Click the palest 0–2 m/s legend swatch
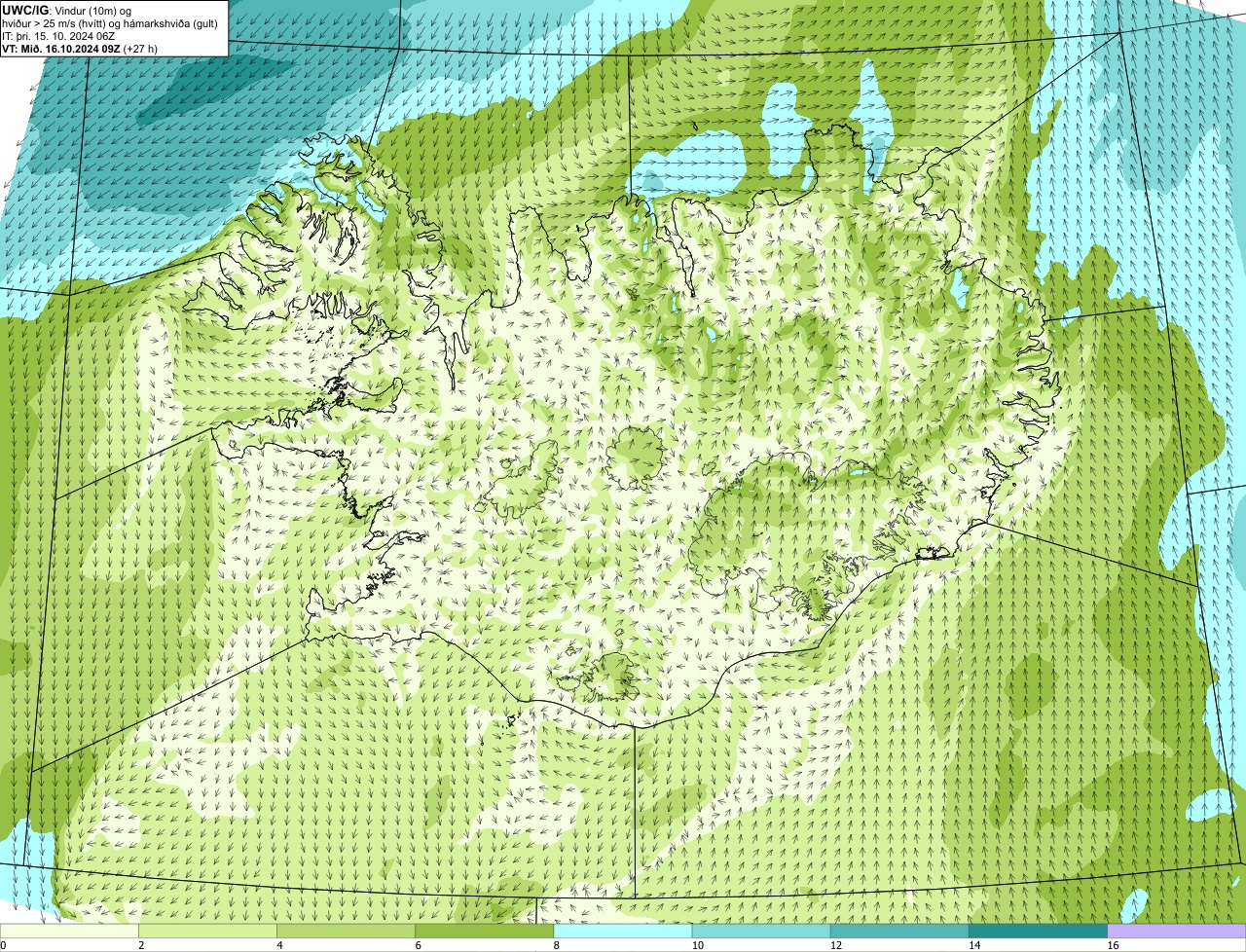Image resolution: width=1246 pixels, height=952 pixels. coord(69,932)
